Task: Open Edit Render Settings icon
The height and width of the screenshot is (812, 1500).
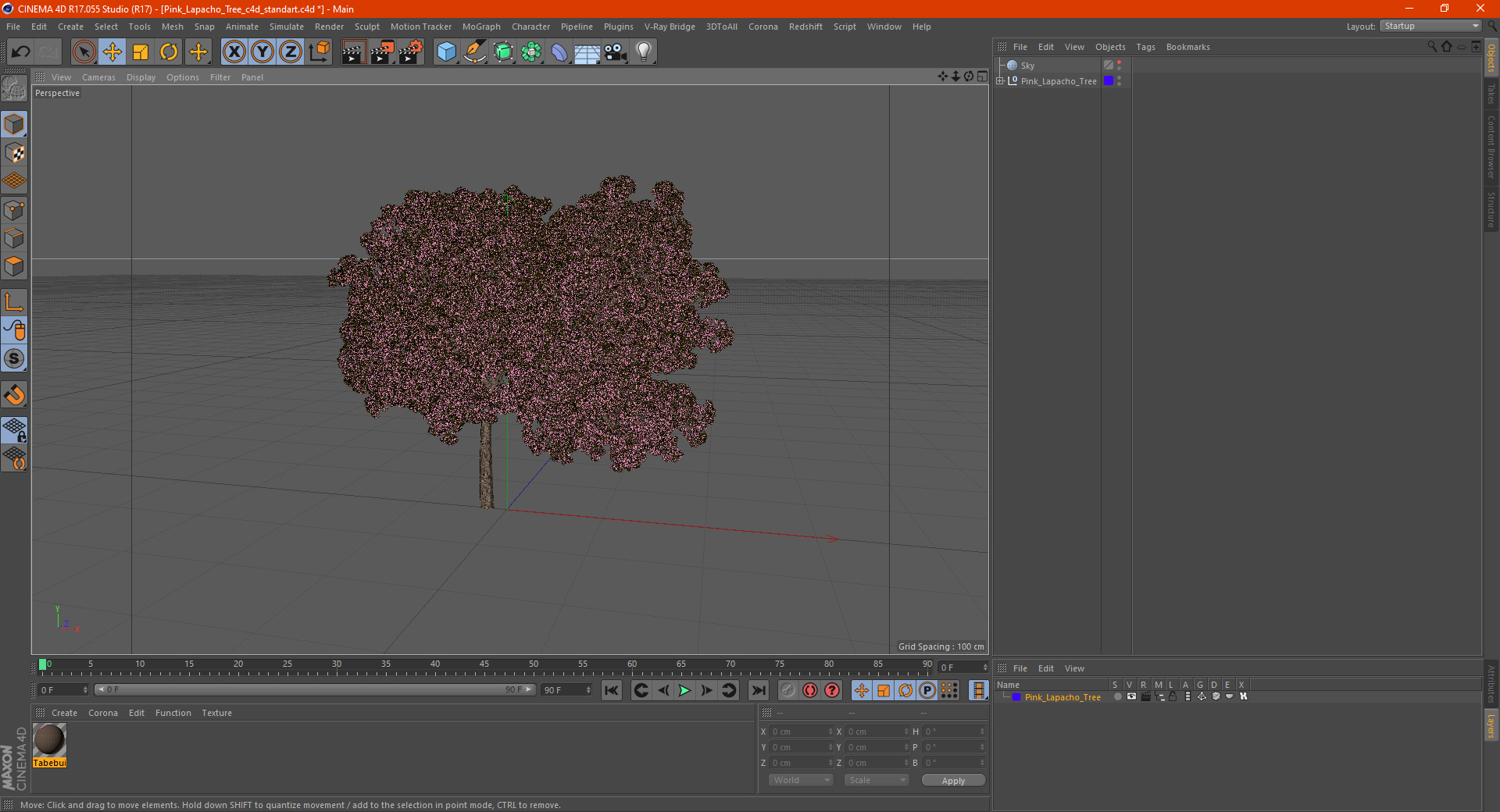Action: pyautogui.click(x=411, y=52)
